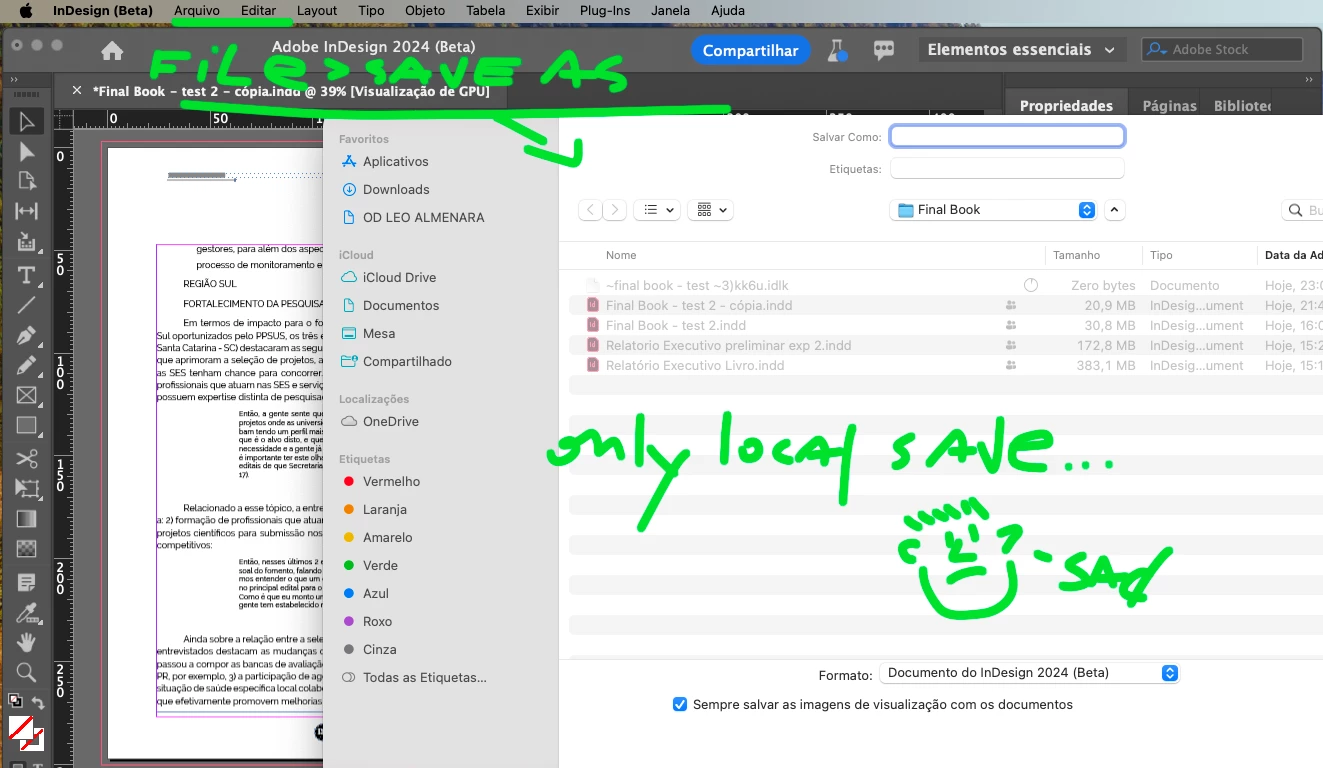Search in the Adobe Stock field
This screenshot has height=768, width=1323.
pos(1222,49)
